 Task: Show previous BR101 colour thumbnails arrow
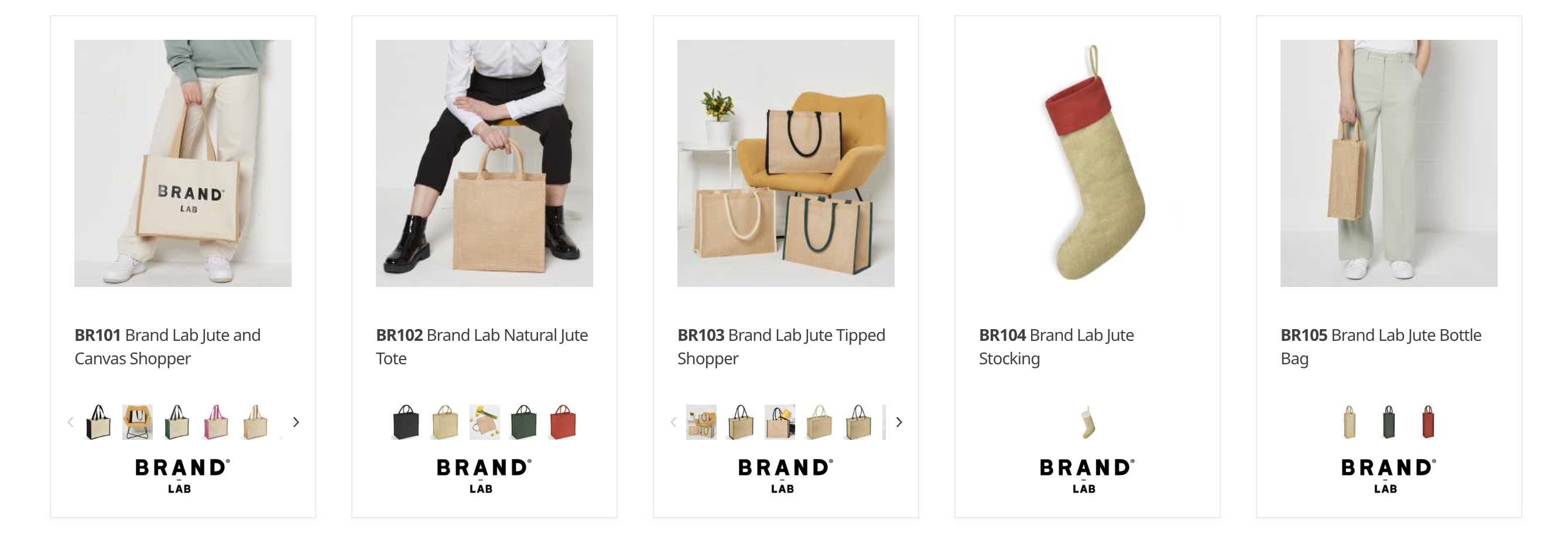coord(70,422)
